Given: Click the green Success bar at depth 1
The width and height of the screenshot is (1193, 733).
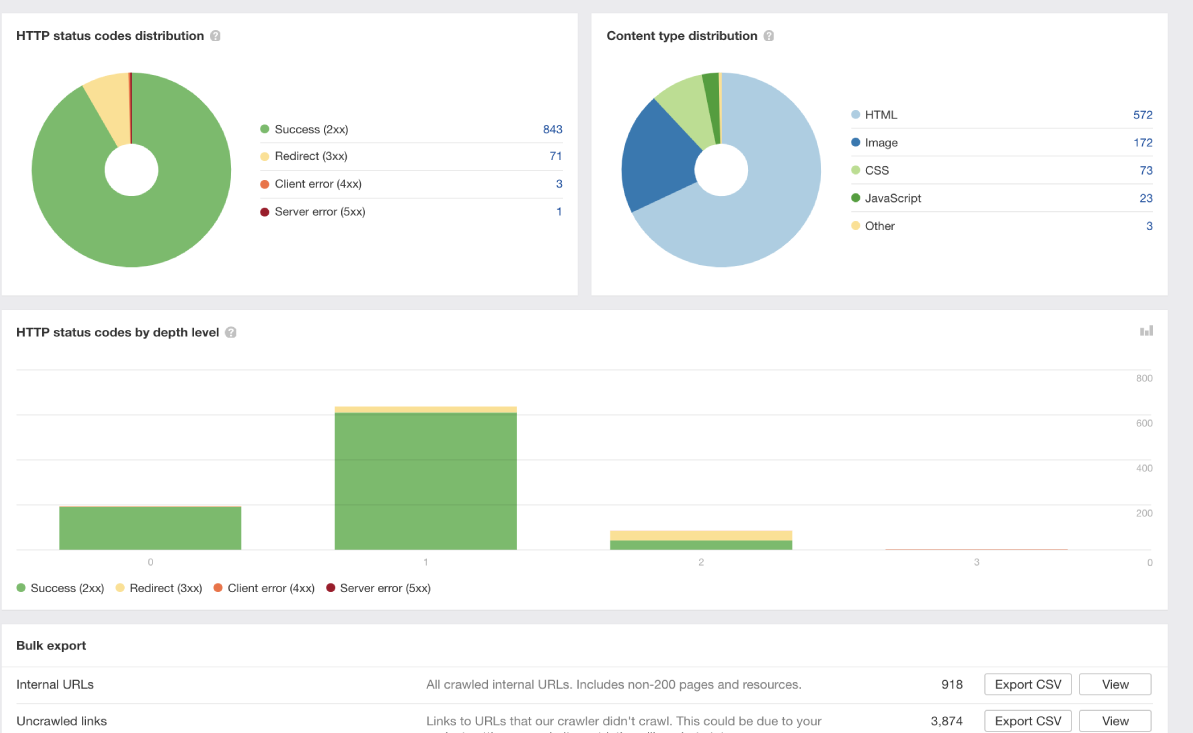Looking at the screenshot, I should pyautogui.click(x=425, y=481).
